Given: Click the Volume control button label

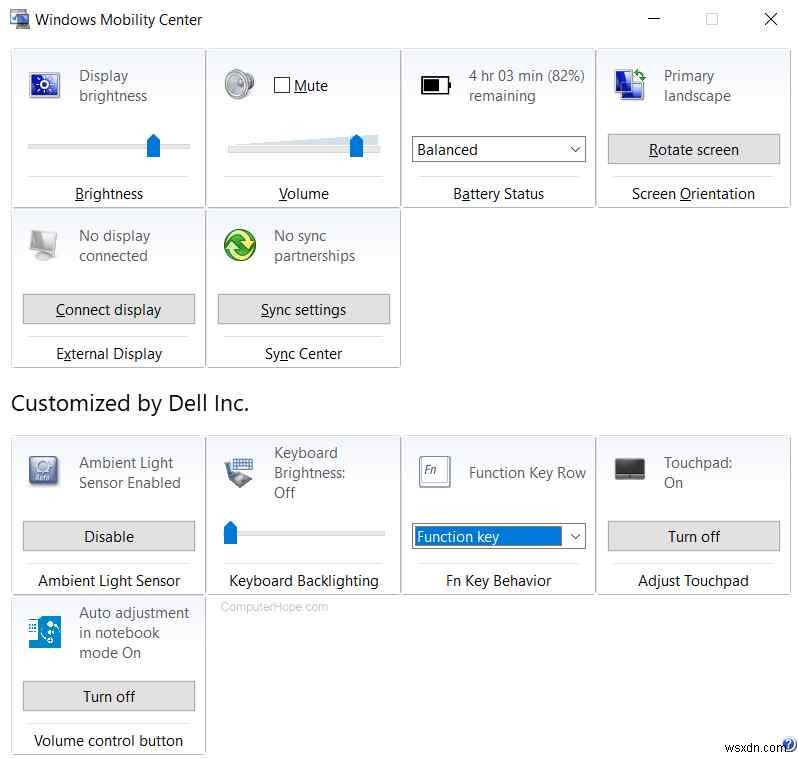Looking at the screenshot, I should pos(108,740).
